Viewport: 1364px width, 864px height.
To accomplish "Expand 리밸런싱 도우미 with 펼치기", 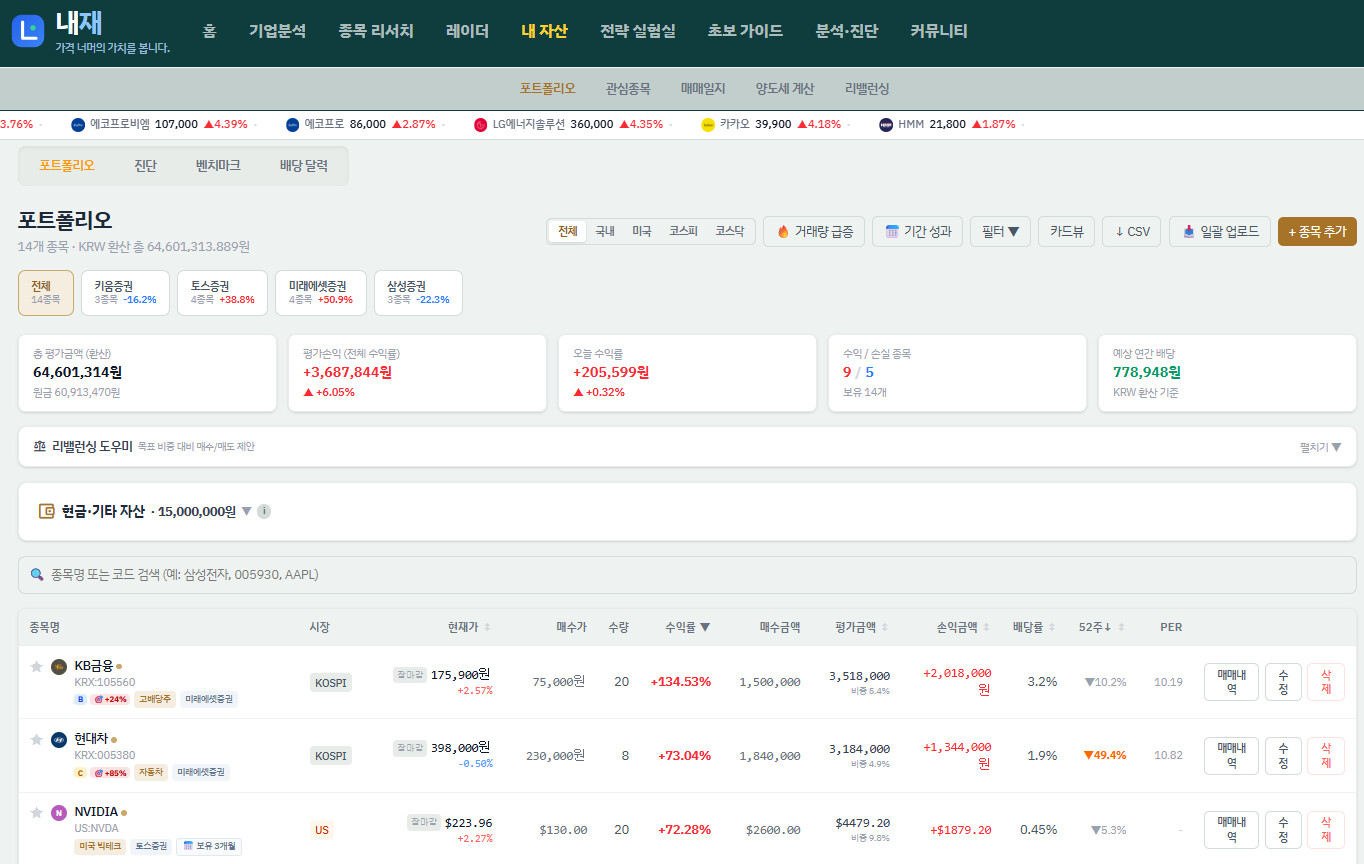I will pos(1320,447).
